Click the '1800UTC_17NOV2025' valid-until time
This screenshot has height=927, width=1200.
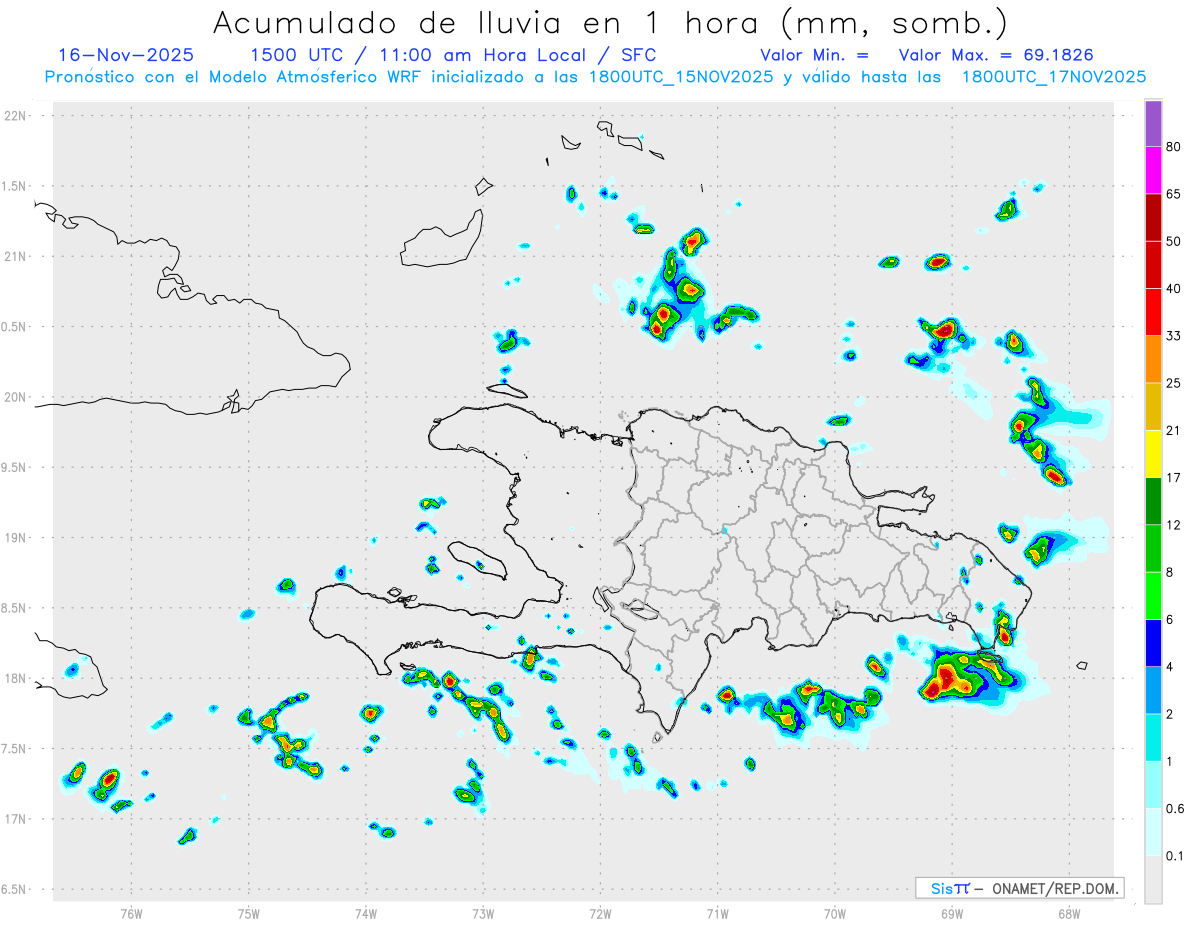[x=1054, y=77]
